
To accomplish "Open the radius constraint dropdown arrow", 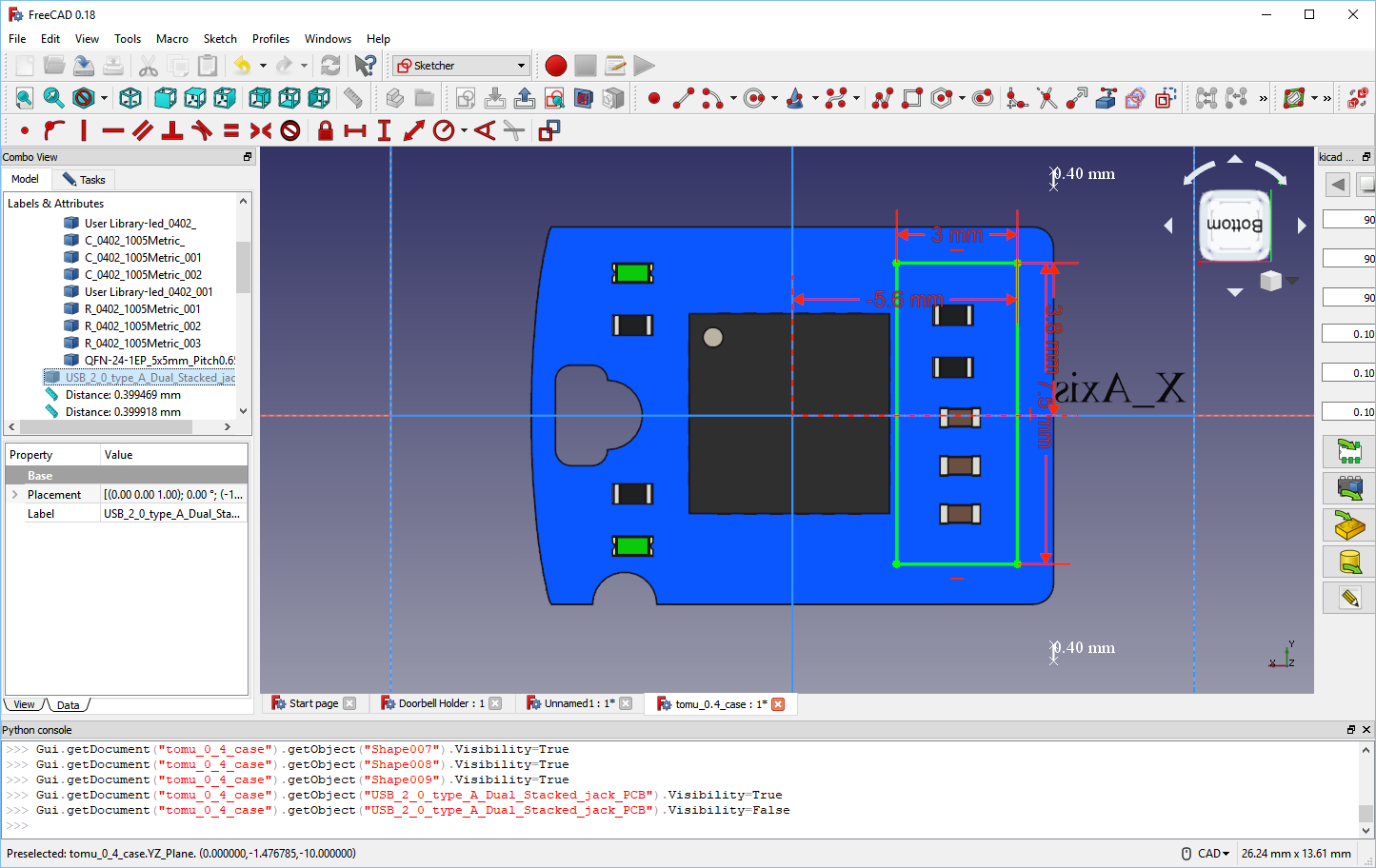I will (463, 130).
